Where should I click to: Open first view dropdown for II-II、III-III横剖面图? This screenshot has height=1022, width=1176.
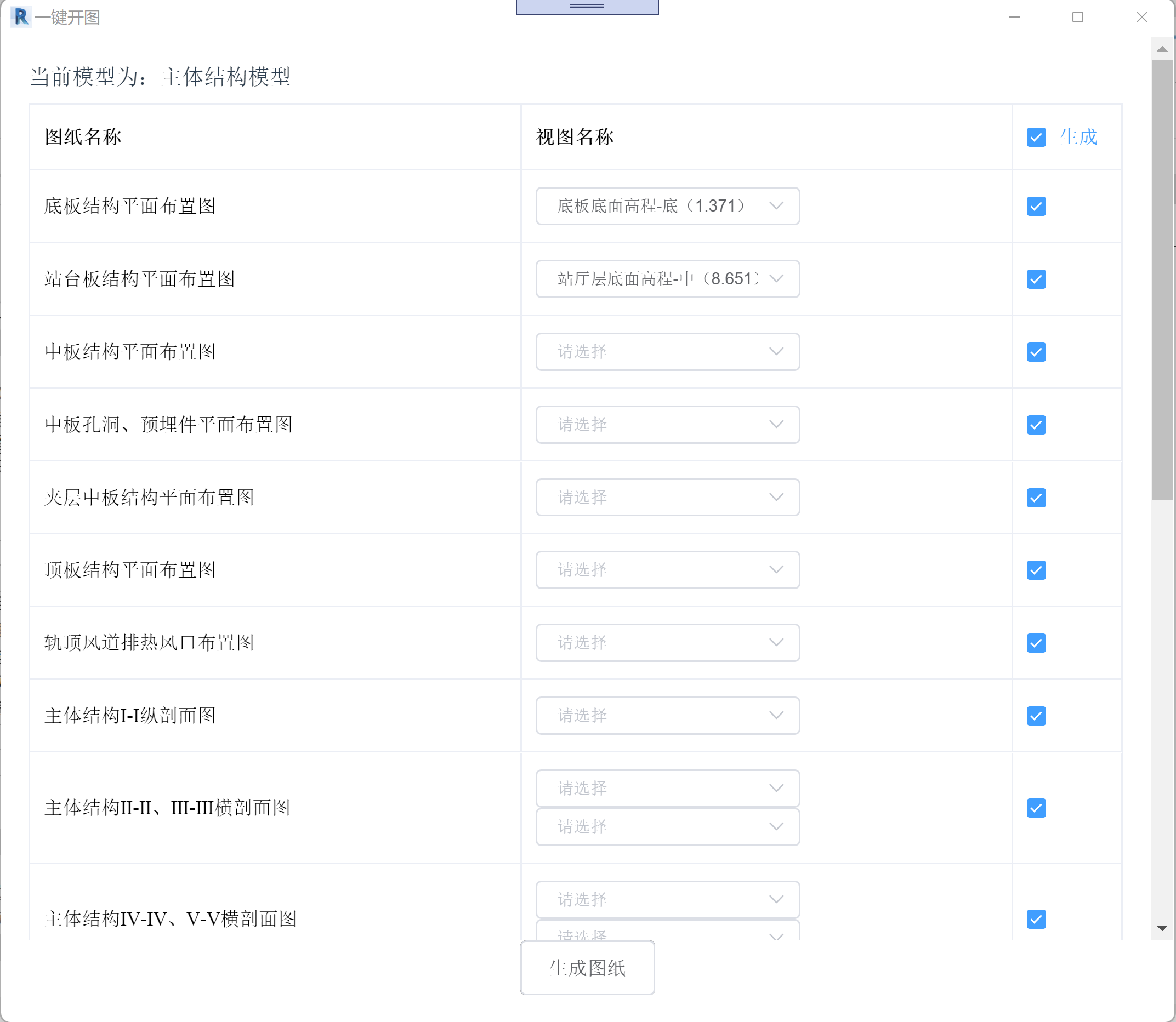pyautogui.click(x=668, y=788)
